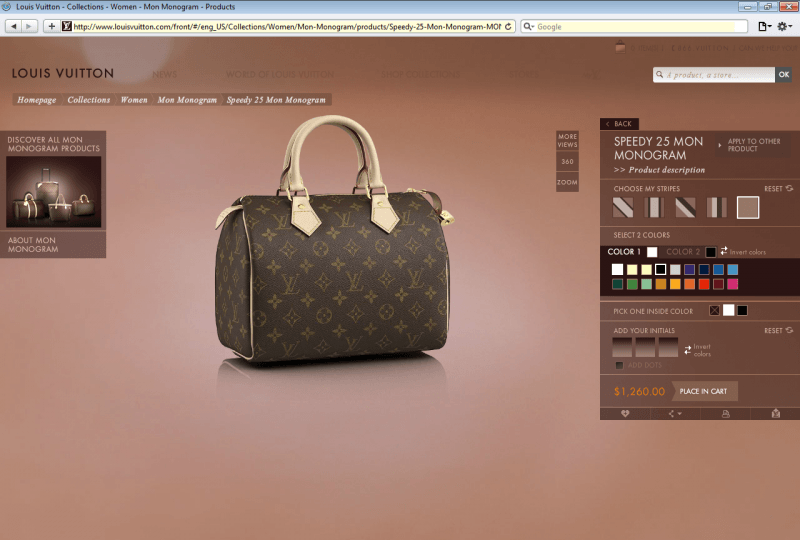Click Place In Cart

704,391
